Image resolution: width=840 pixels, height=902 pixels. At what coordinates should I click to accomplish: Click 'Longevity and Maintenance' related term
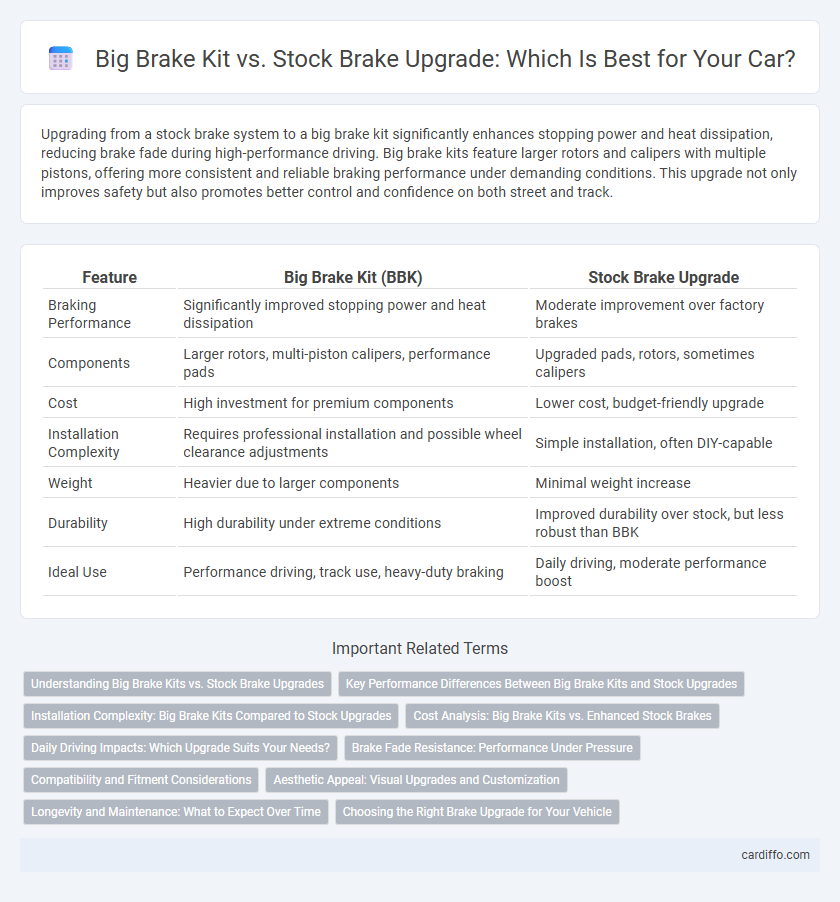[176, 812]
